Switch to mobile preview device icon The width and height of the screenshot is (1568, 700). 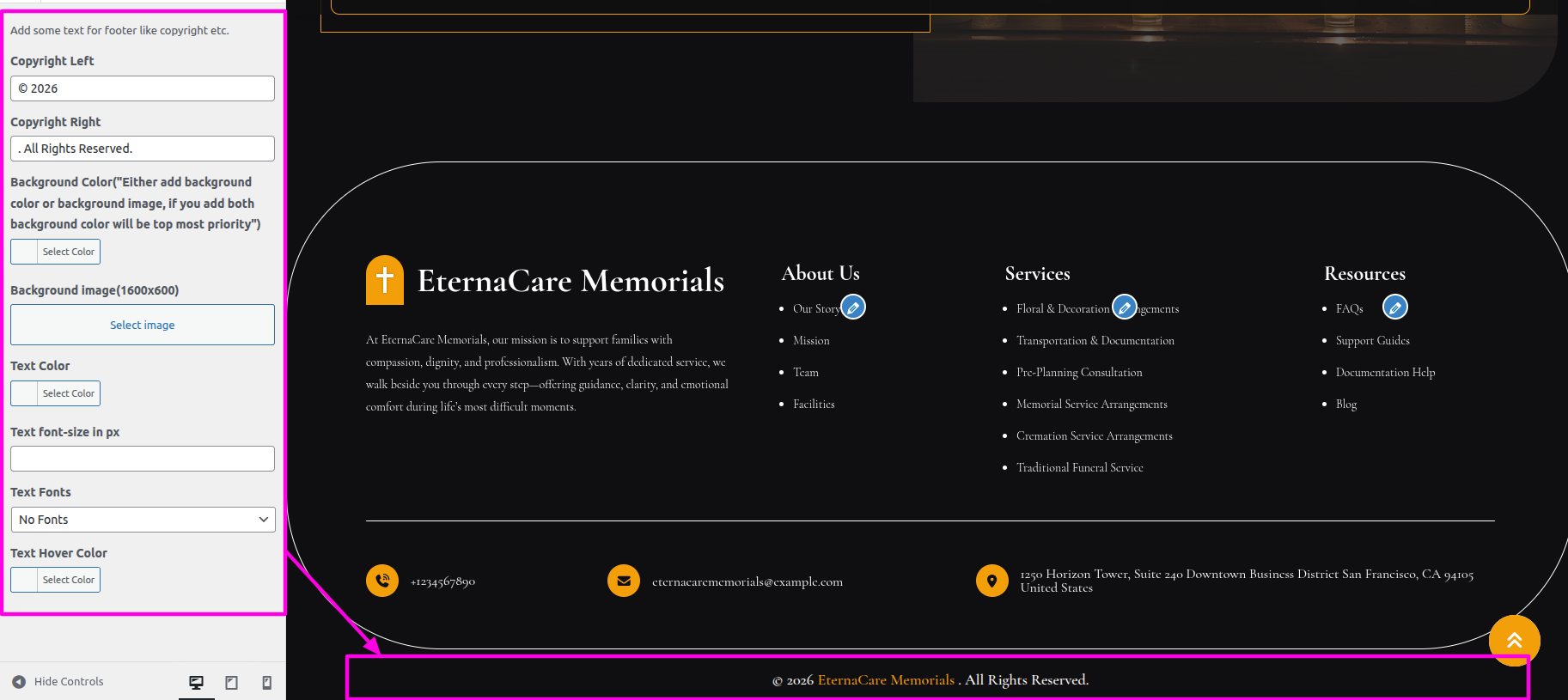(x=267, y=682)
